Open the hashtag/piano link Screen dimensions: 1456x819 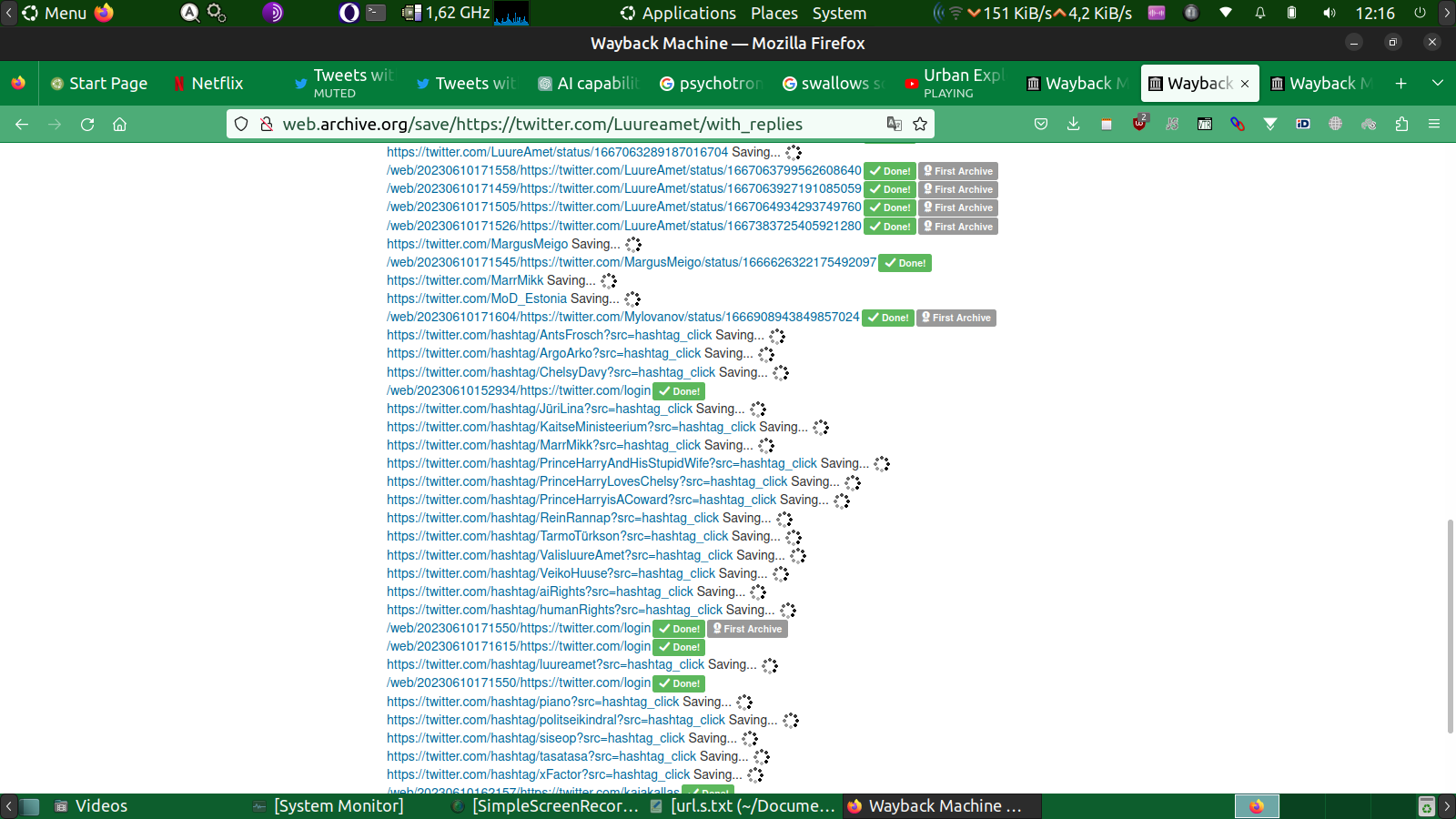click(533, 702)
